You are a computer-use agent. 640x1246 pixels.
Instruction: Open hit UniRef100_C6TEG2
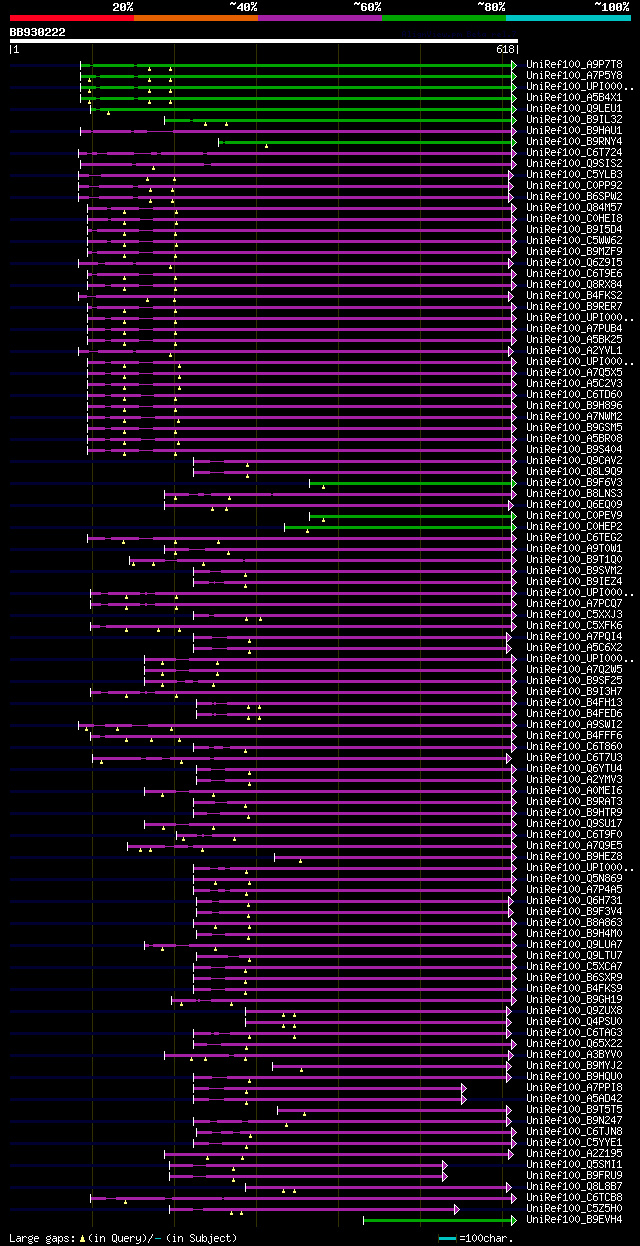tap(574, 538)
